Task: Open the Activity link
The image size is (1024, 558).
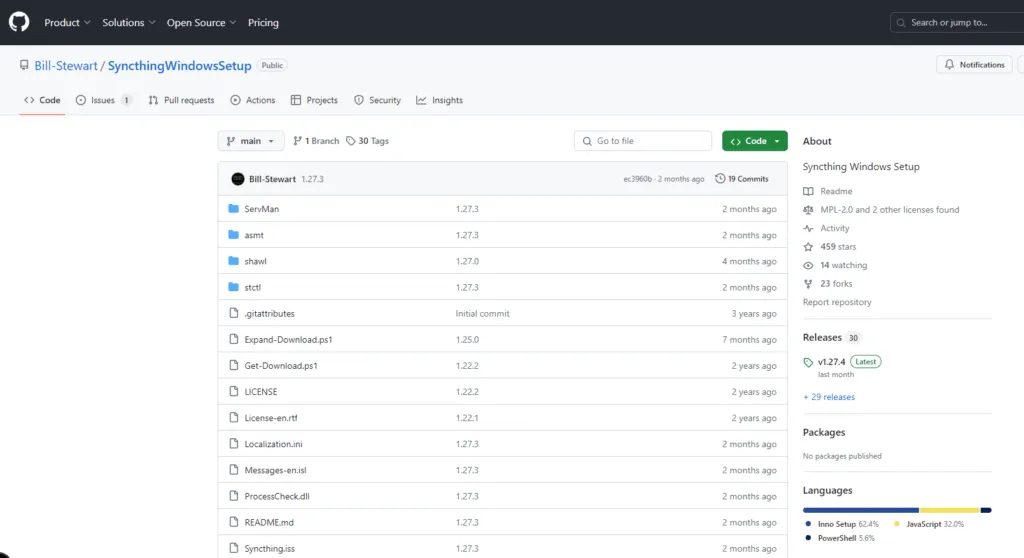Action: [835, 228]
